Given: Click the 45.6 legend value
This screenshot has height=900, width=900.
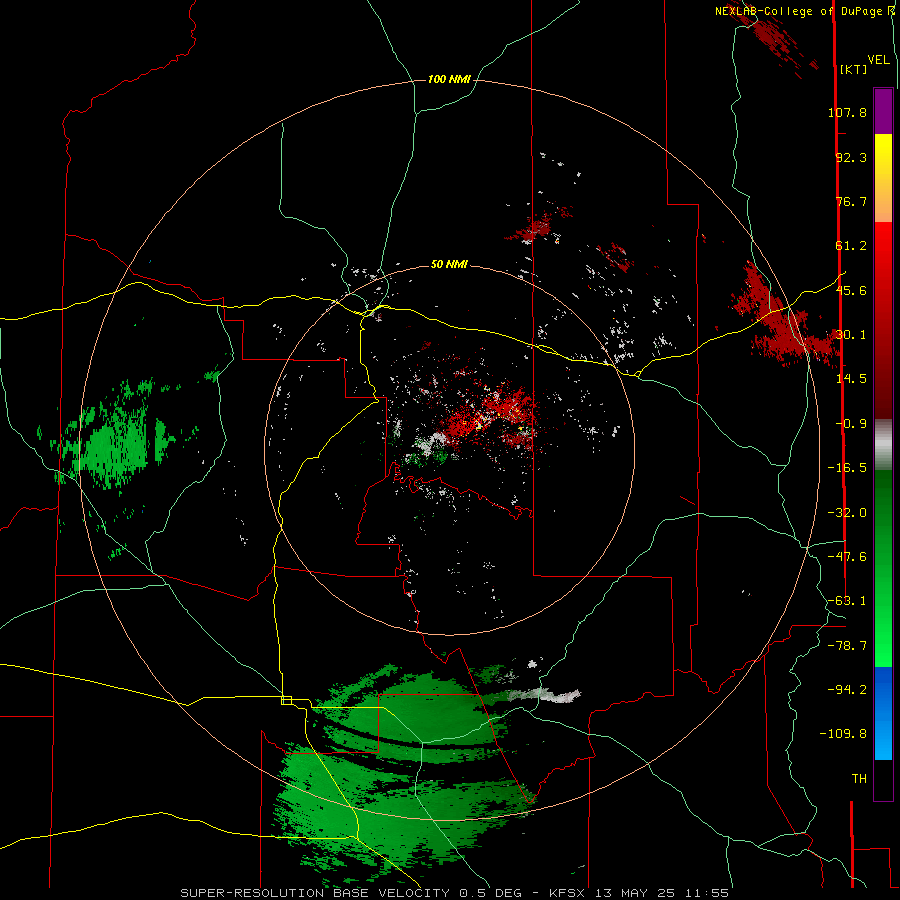Looking at the screenshot, I should 851,290.
